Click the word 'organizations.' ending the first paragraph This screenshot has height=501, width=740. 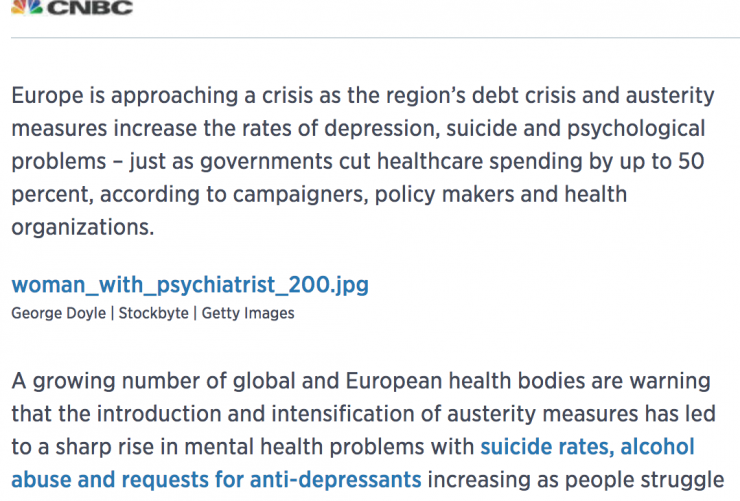83,227
